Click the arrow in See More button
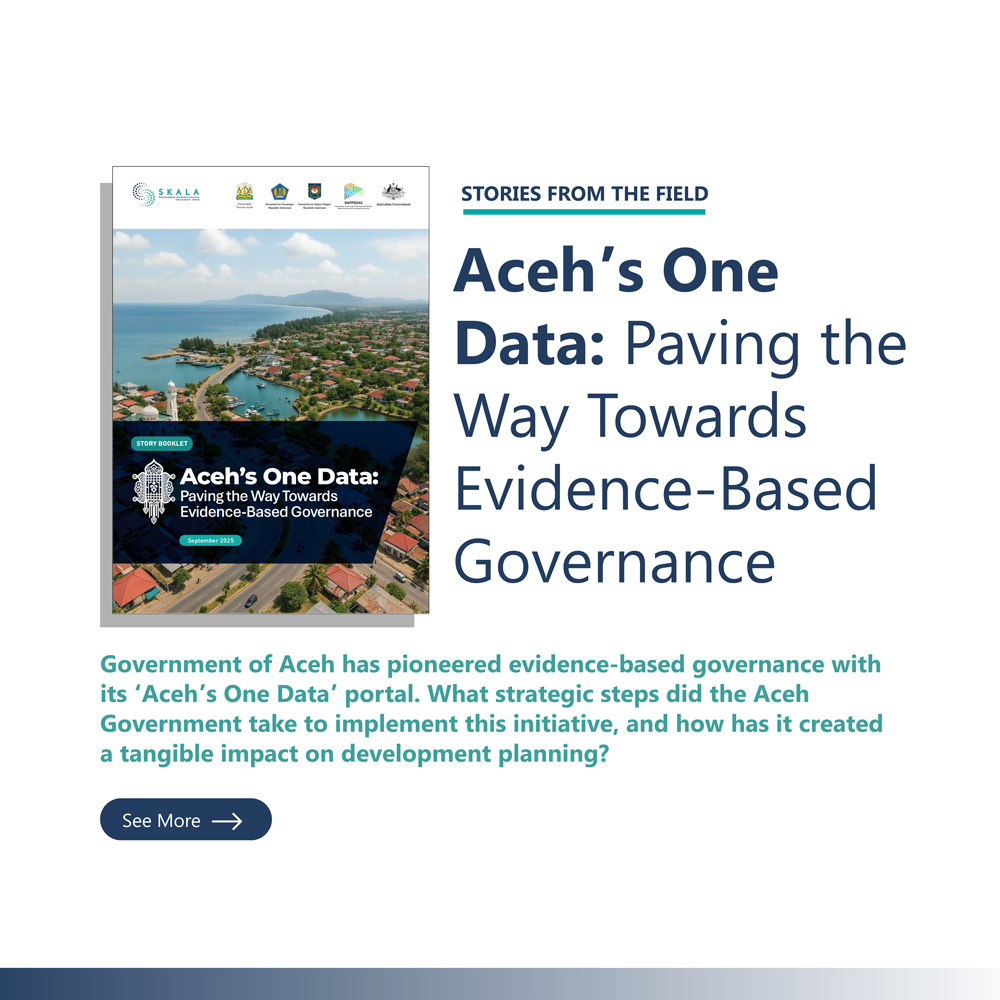Image resolution: width=1000 pixels, height=1000 pixels. pyautogui.click(x=227, y=820)
